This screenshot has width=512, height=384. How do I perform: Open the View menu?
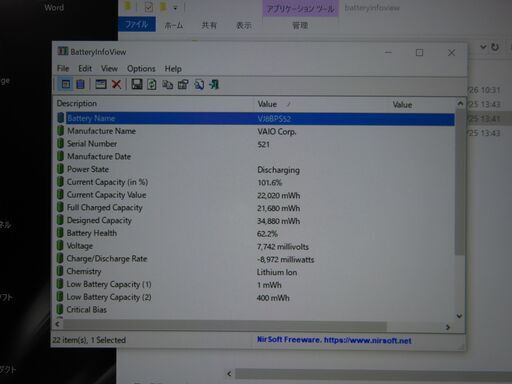click(x=109, y=68)
